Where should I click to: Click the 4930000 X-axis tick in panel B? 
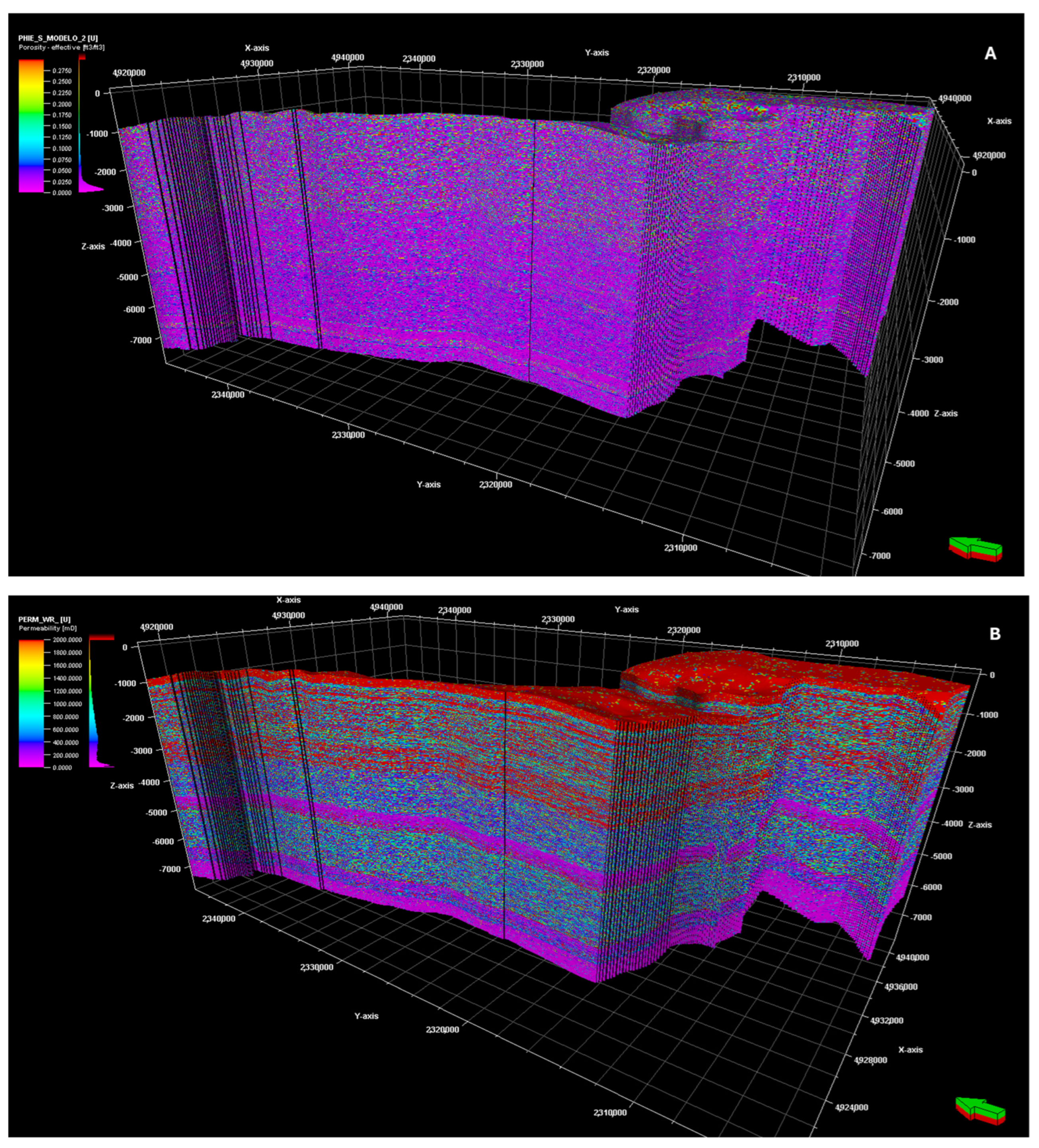[x=288, y=615]
